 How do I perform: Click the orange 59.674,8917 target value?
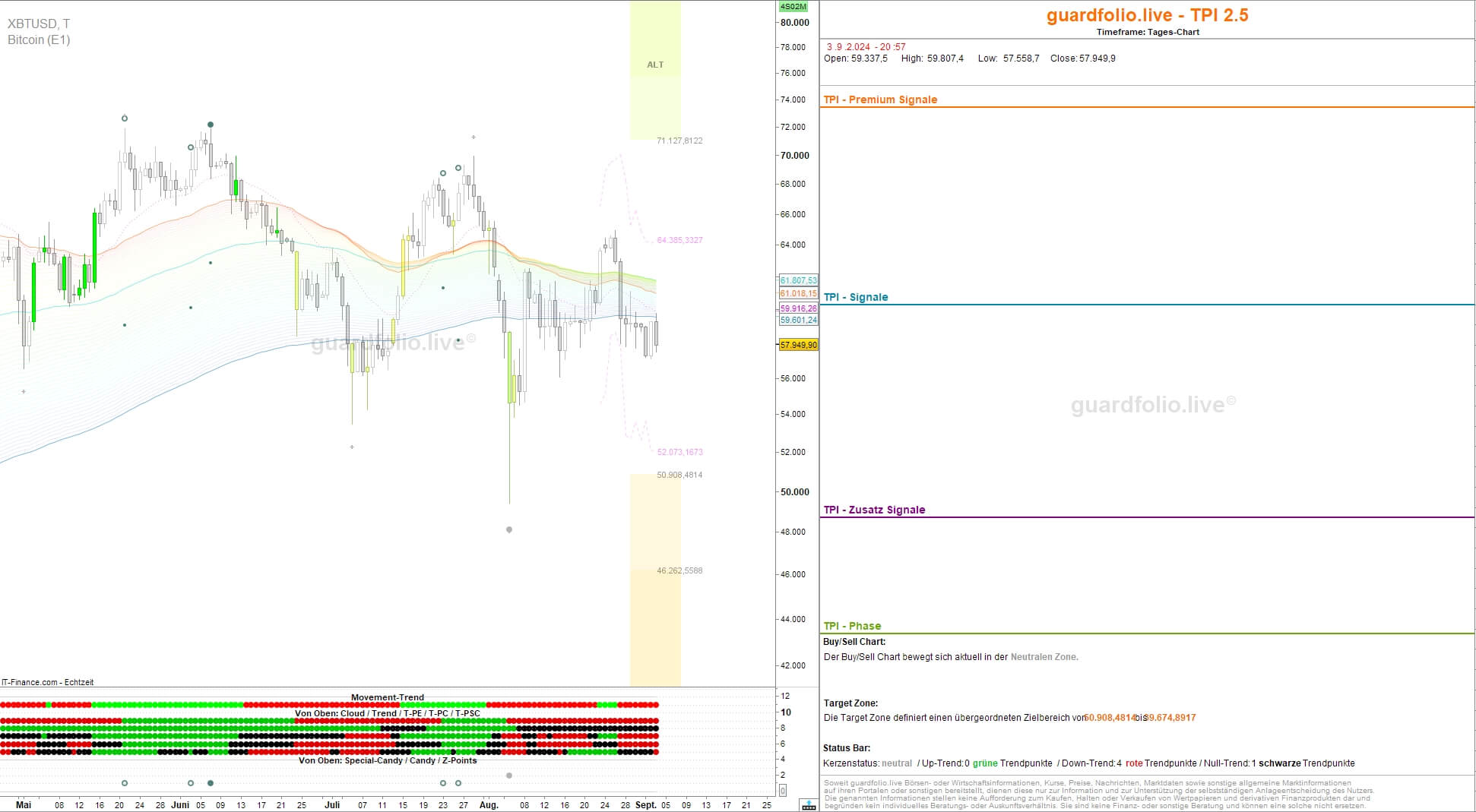click(1170, 718)
